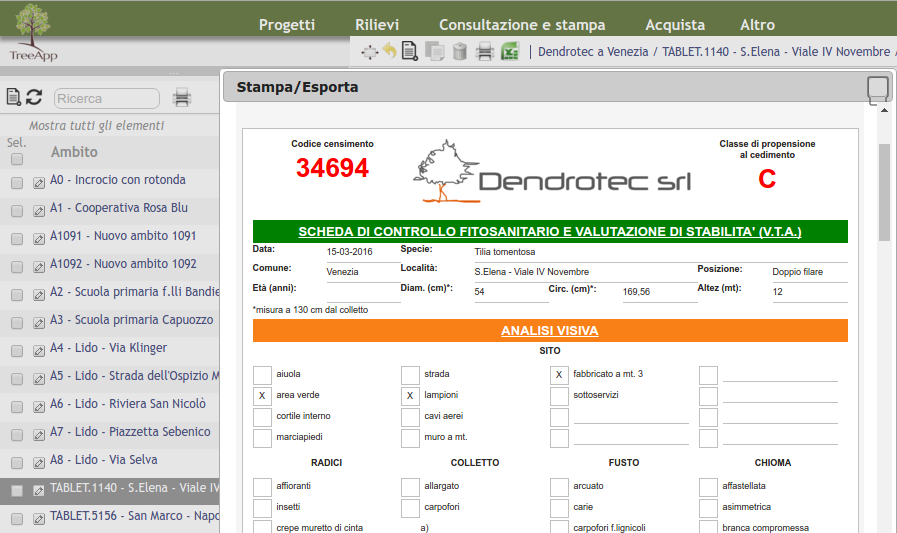The width and height of the screenshot is (897, 533).
Task: Click the trash delete icon in toolbar
Action: click(460, 52)
